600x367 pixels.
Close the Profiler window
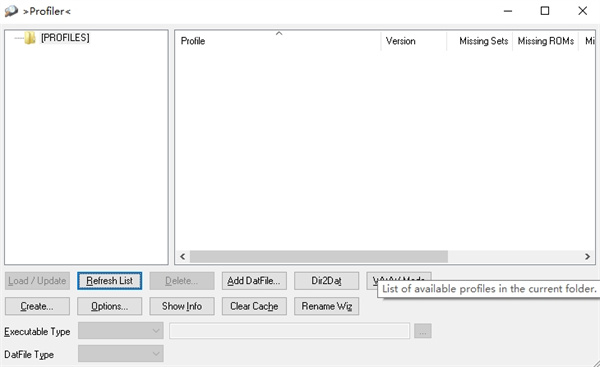(x=582, y=11)
